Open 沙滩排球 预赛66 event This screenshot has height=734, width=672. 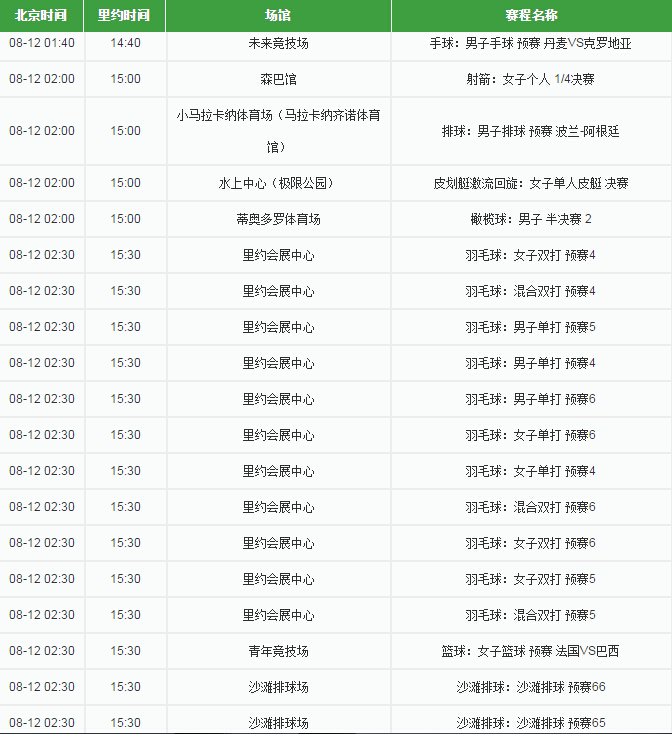point(531,687)
